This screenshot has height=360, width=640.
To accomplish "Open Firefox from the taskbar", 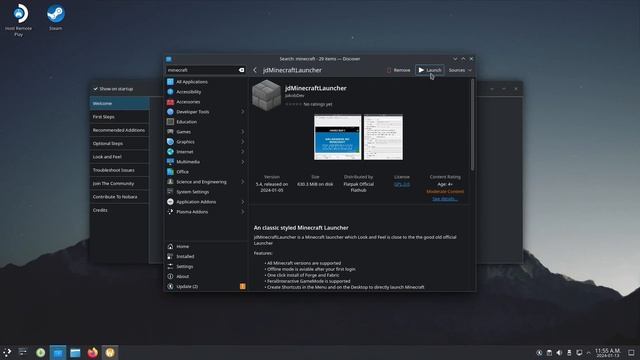I will coord(93,352).
